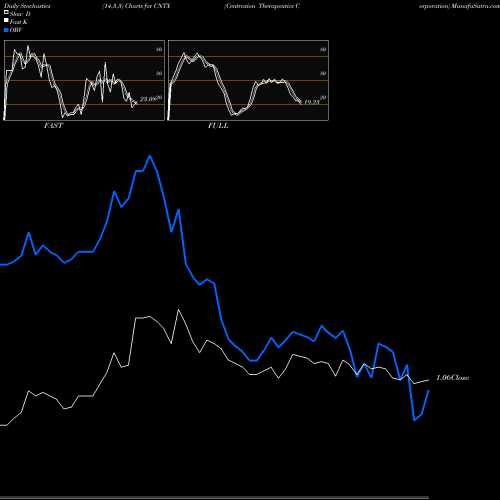
Task: Open the FULL stochastic mini chart
Action: click(248, 80)
